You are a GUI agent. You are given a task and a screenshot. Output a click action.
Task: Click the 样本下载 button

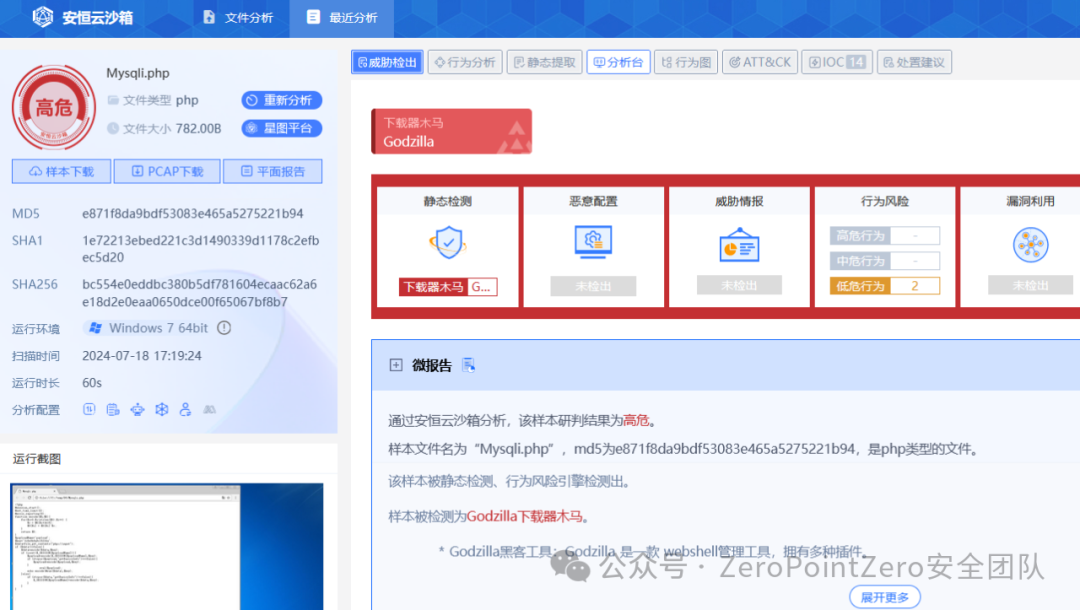point(61,171)
